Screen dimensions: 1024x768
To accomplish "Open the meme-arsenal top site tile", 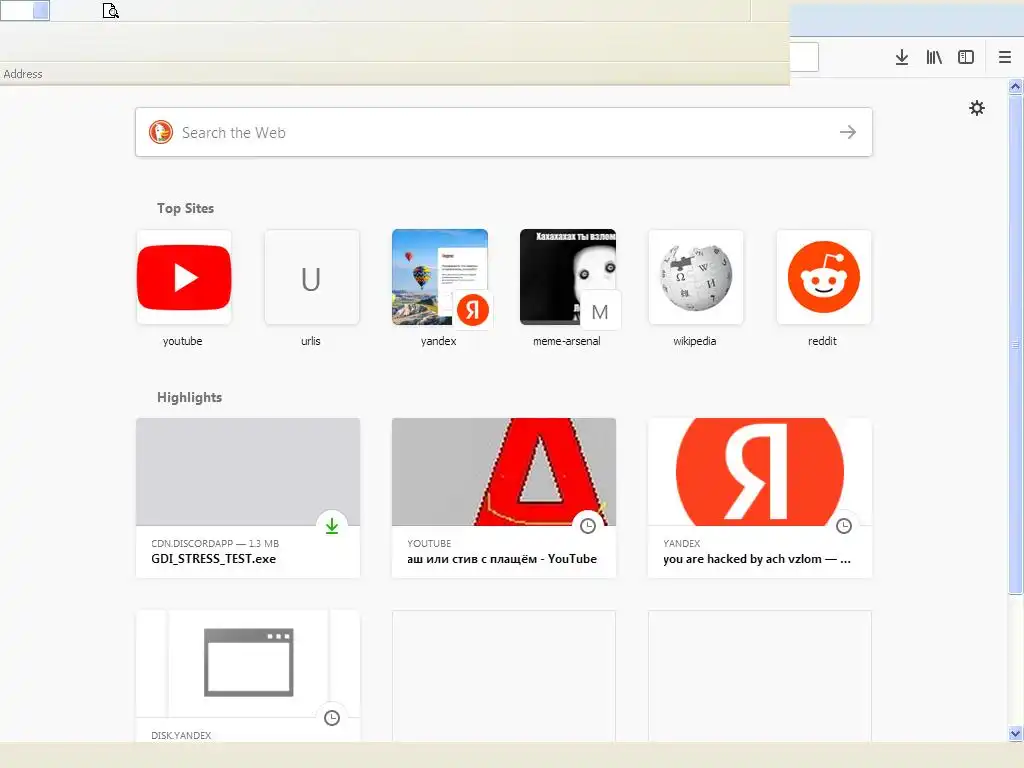I will [x=568, y=277].
